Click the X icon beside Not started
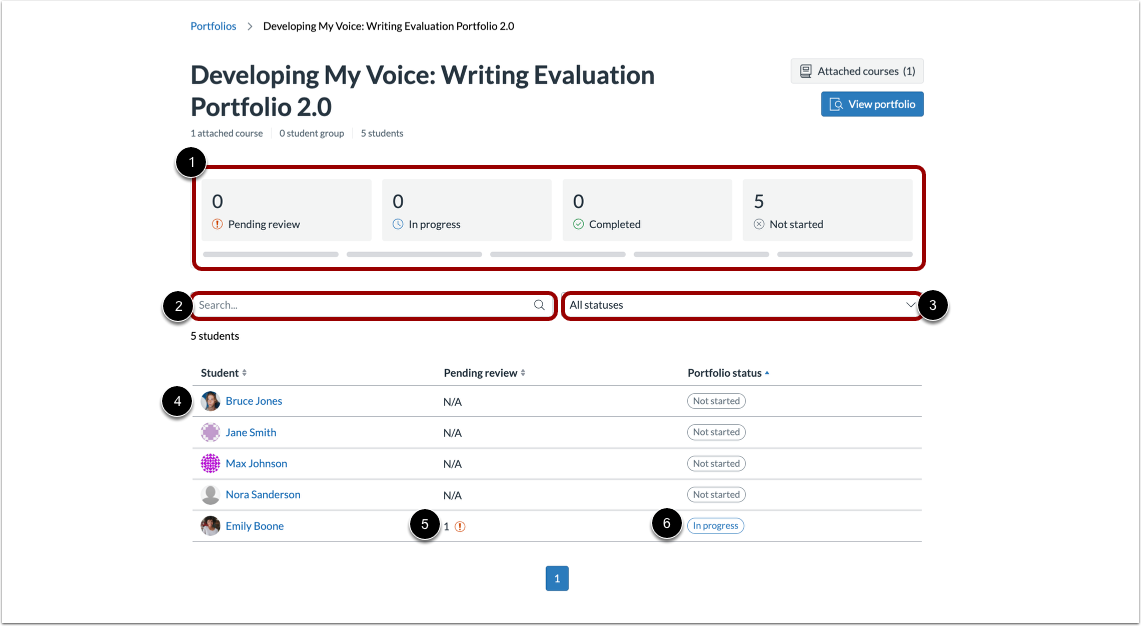Screen dimensions: 1141x626 [757, 224]
